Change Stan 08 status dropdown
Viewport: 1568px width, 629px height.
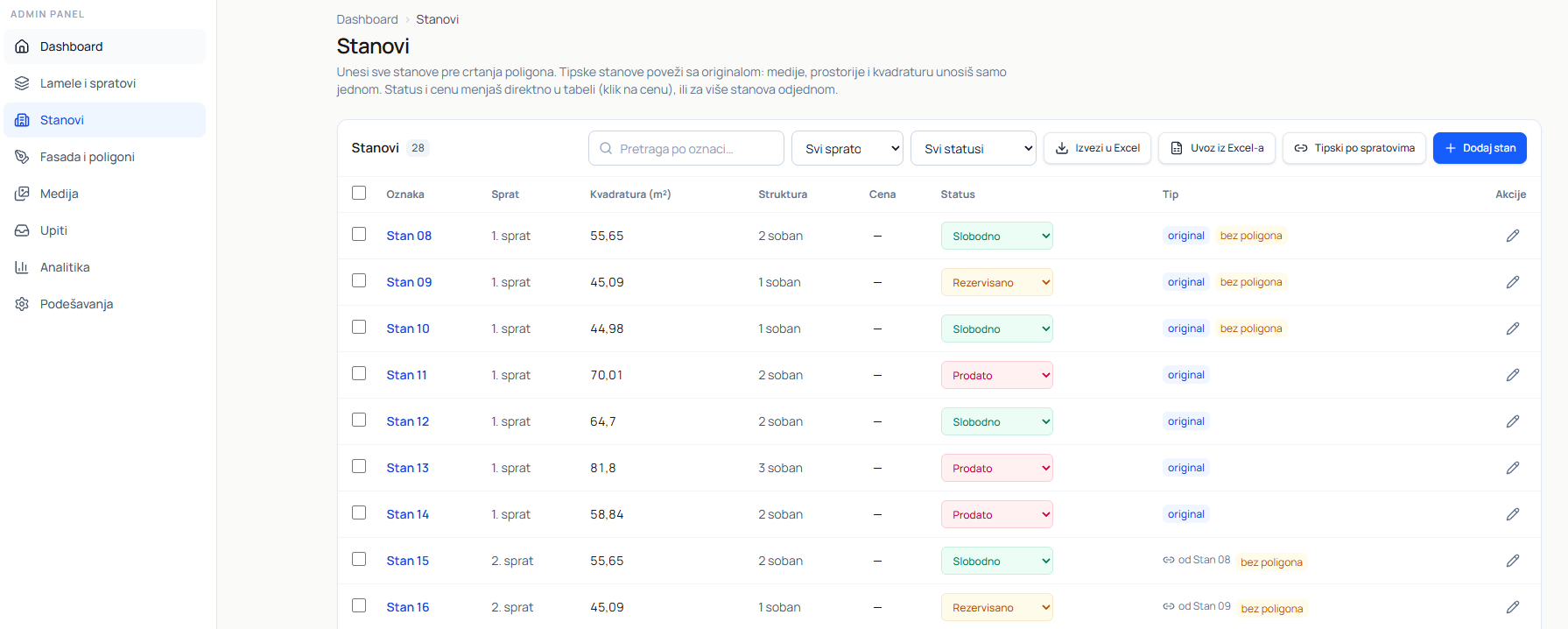(997, 236)
